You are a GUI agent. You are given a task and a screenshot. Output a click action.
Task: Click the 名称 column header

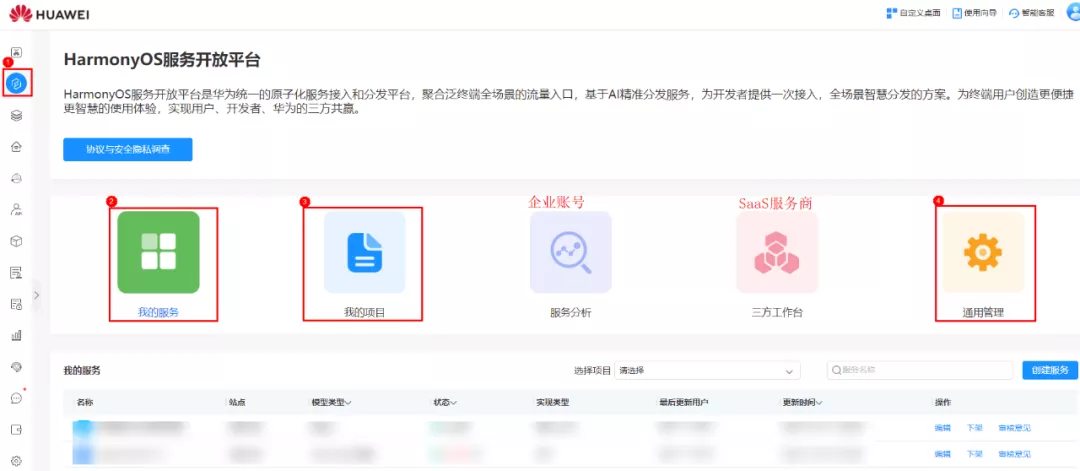pos(85,402)
